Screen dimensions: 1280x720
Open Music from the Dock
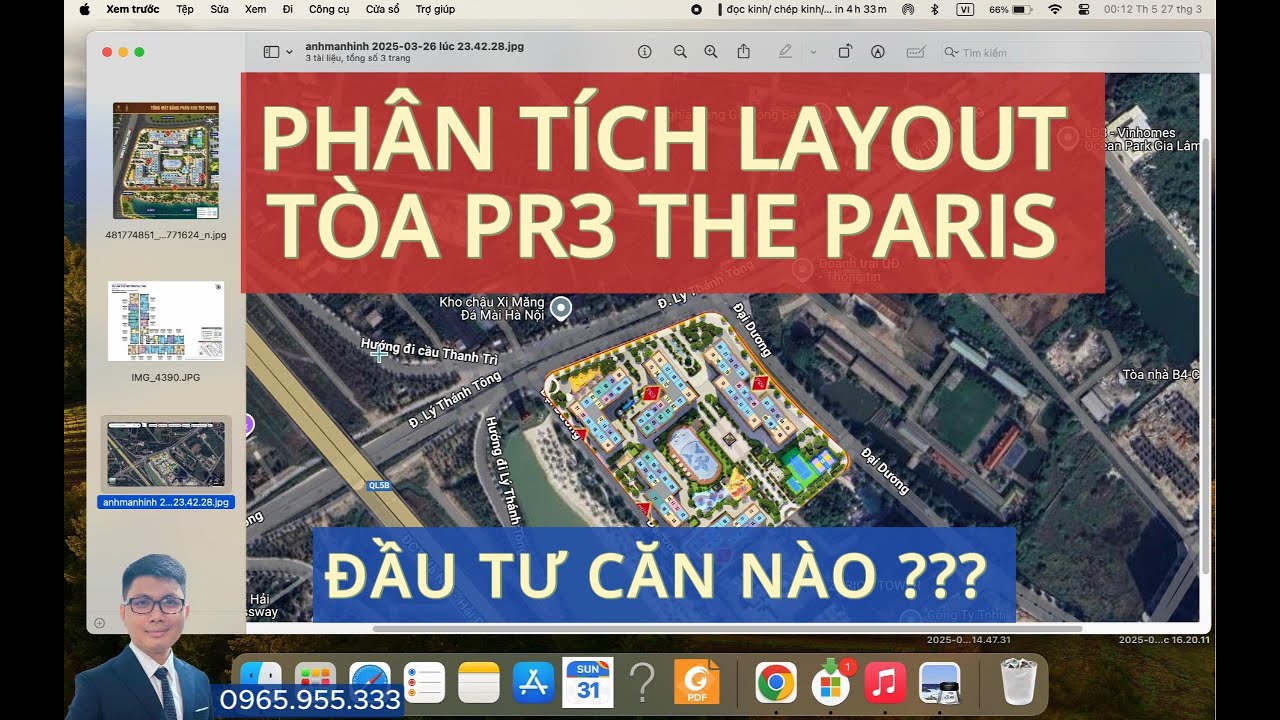[885, 683]
